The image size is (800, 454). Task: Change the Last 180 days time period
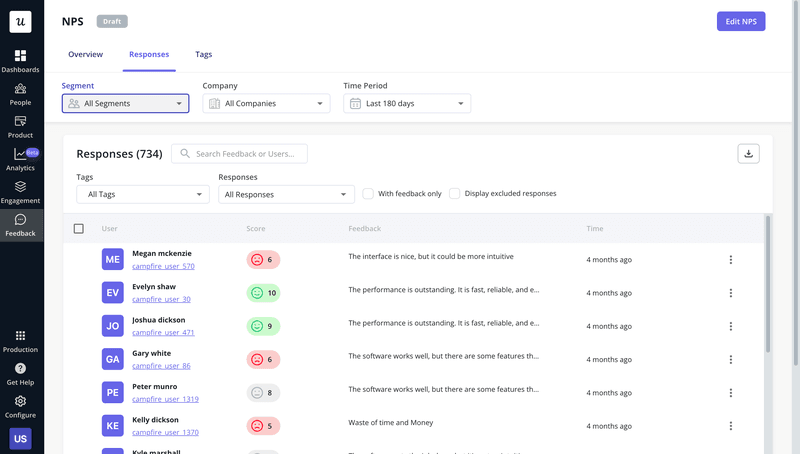[x=407, y=103]
